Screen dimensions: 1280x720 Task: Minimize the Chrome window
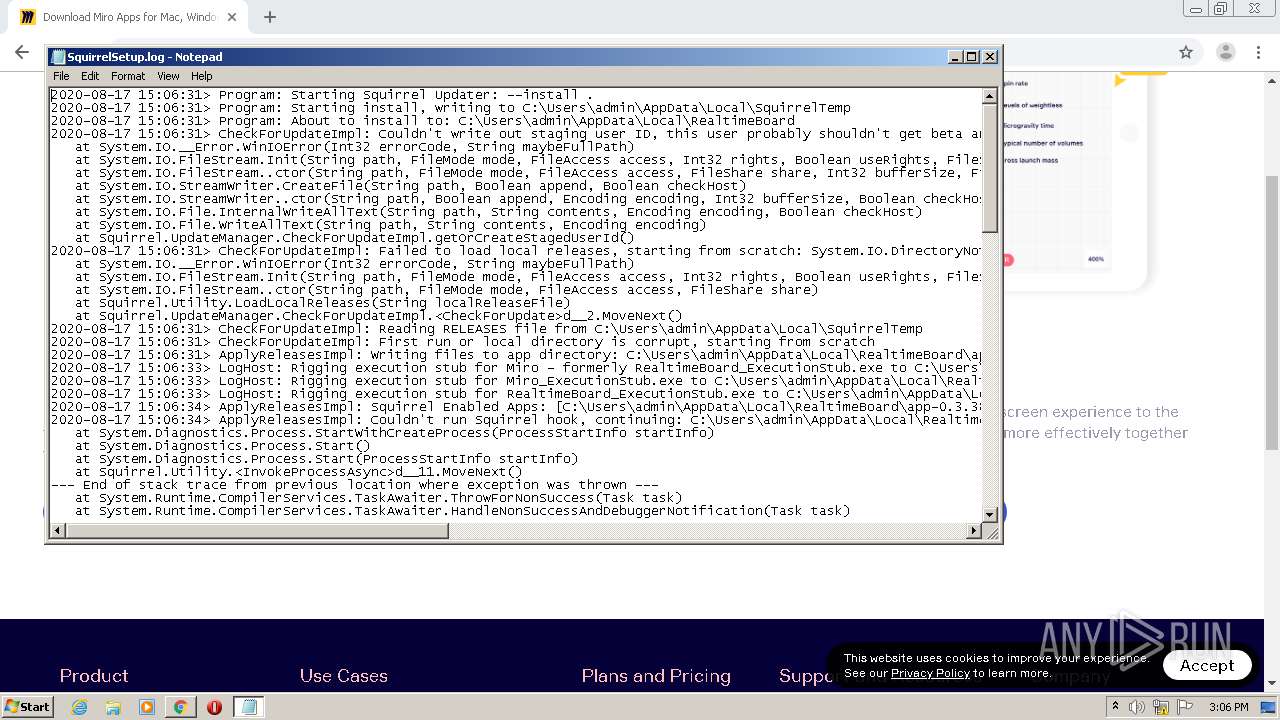[x=1195, y=8]
